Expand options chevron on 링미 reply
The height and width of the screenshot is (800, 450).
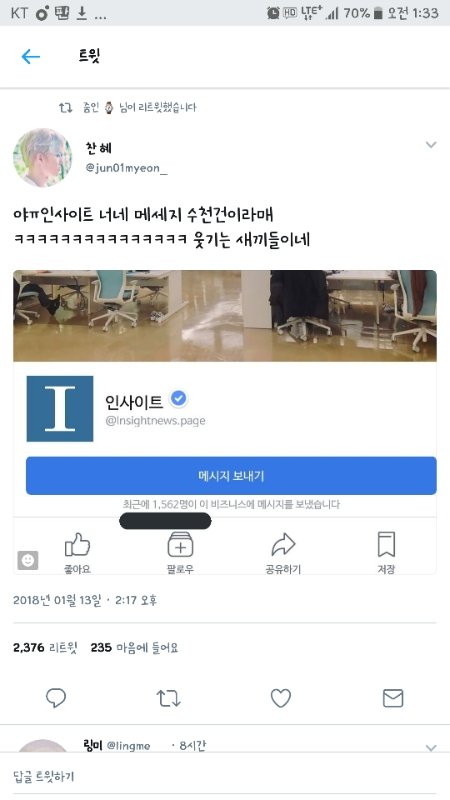coord(431,747)
